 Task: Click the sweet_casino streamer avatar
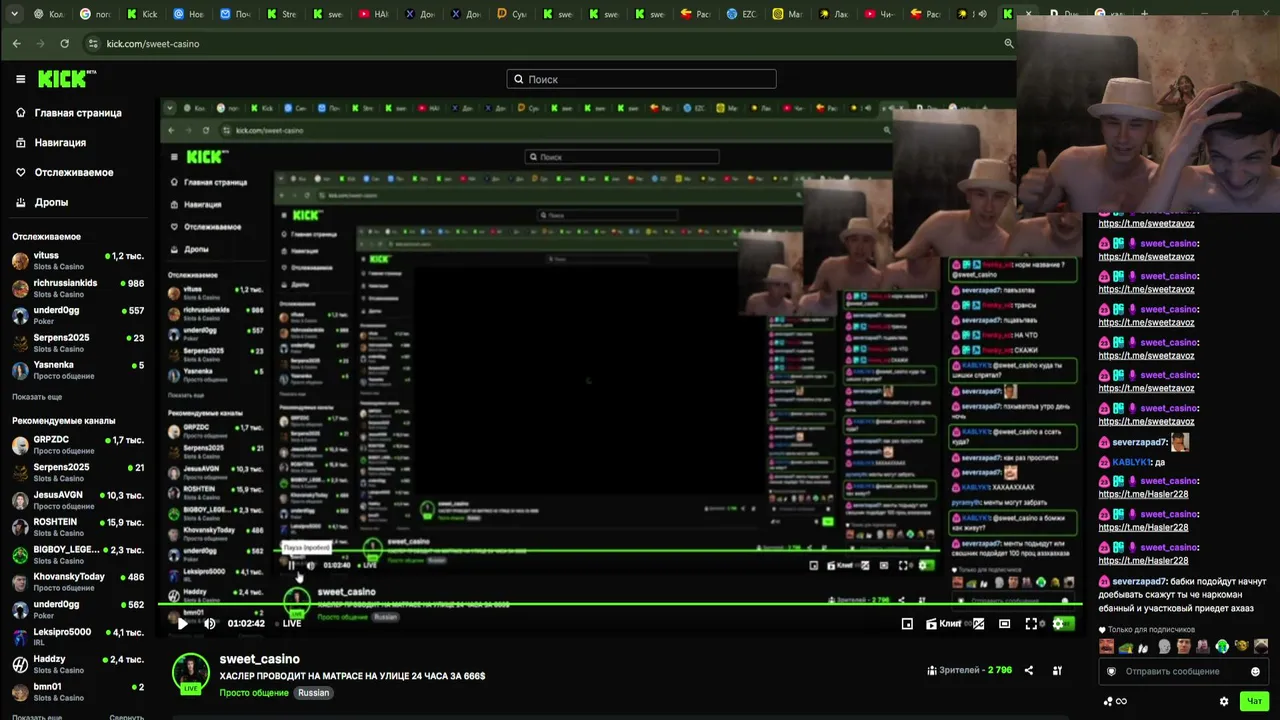tap(190, 672)
